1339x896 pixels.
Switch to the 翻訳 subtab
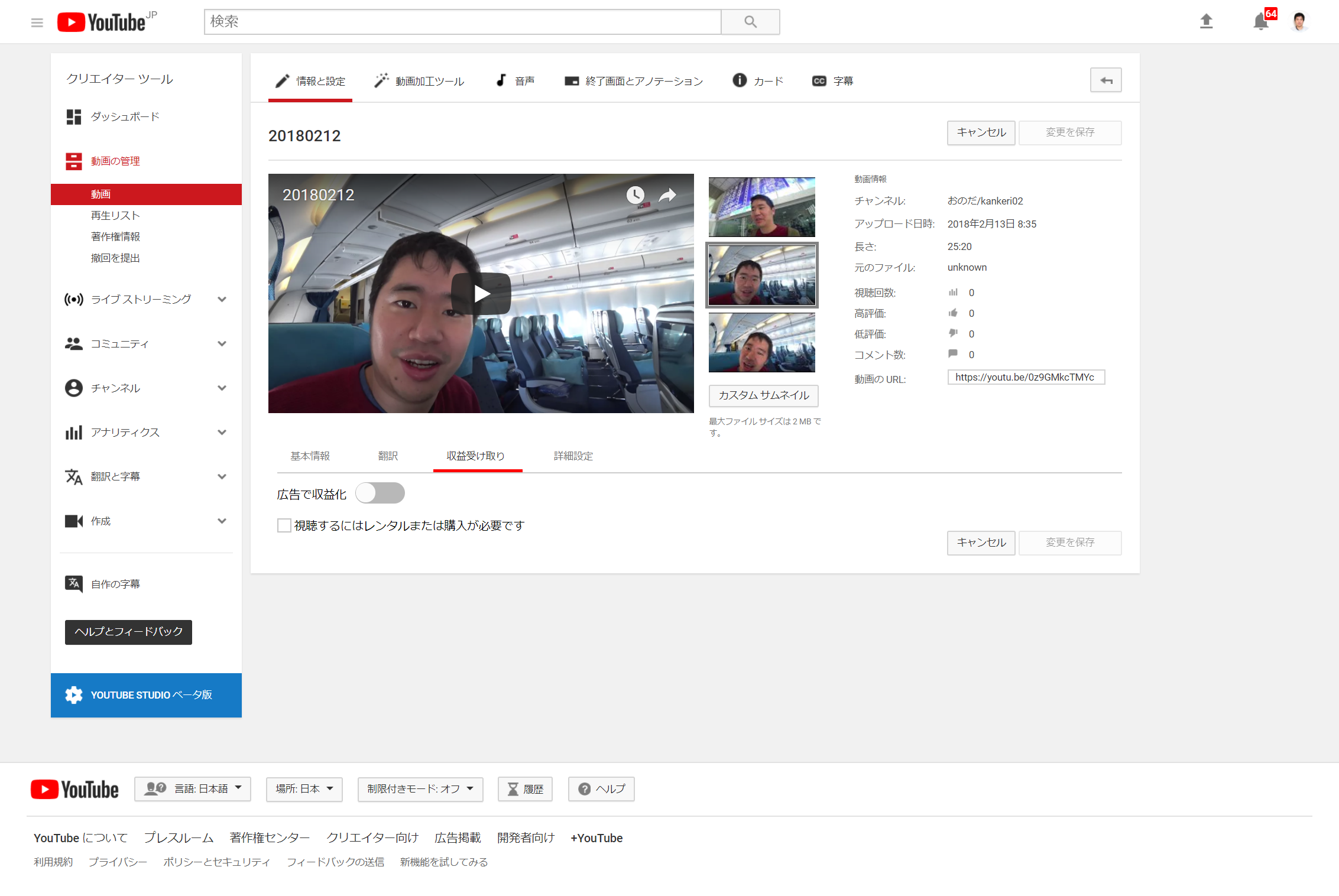click(388, 456)
